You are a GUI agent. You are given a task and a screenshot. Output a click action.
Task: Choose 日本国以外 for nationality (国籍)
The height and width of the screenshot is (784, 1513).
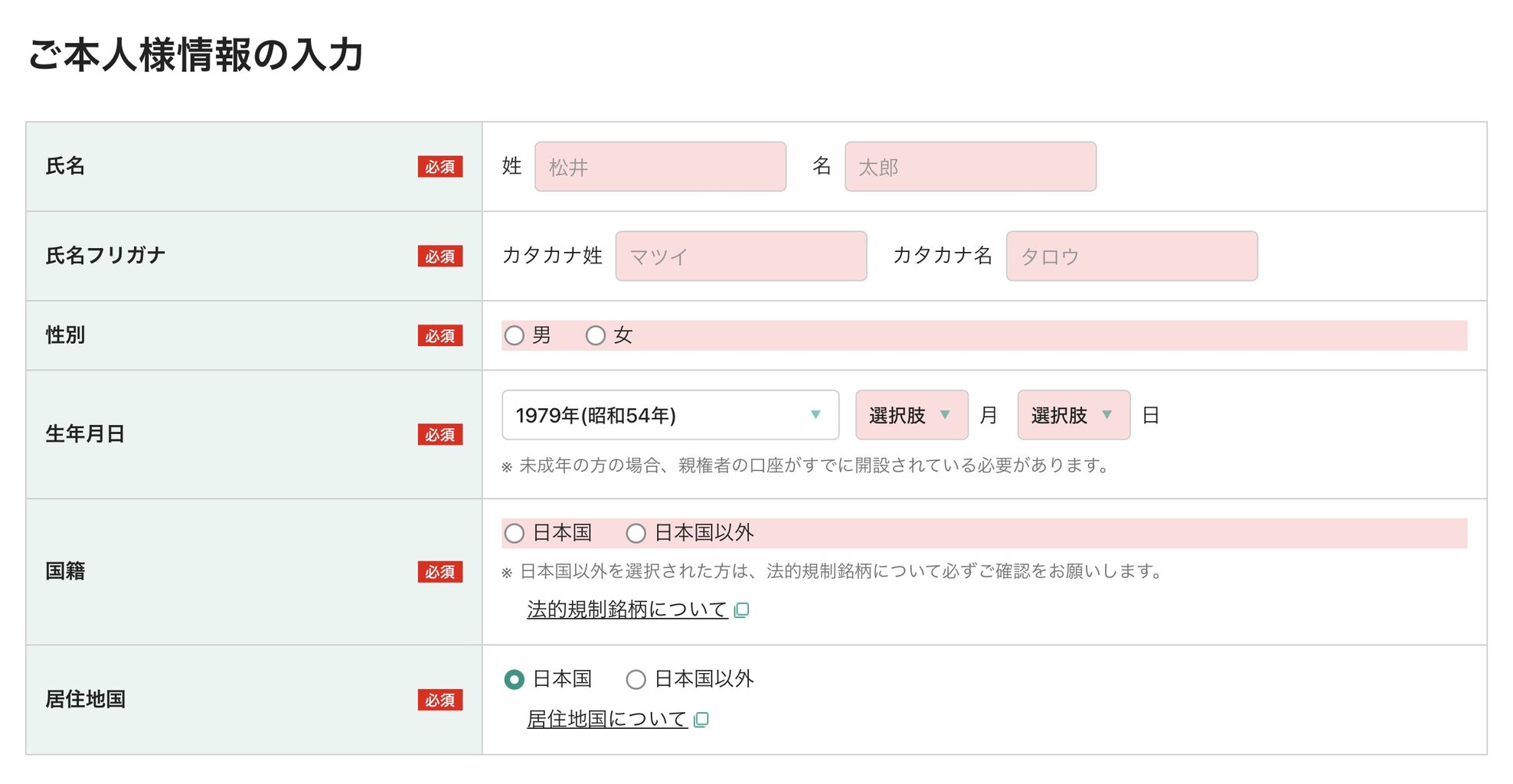(x=636, y=533)
